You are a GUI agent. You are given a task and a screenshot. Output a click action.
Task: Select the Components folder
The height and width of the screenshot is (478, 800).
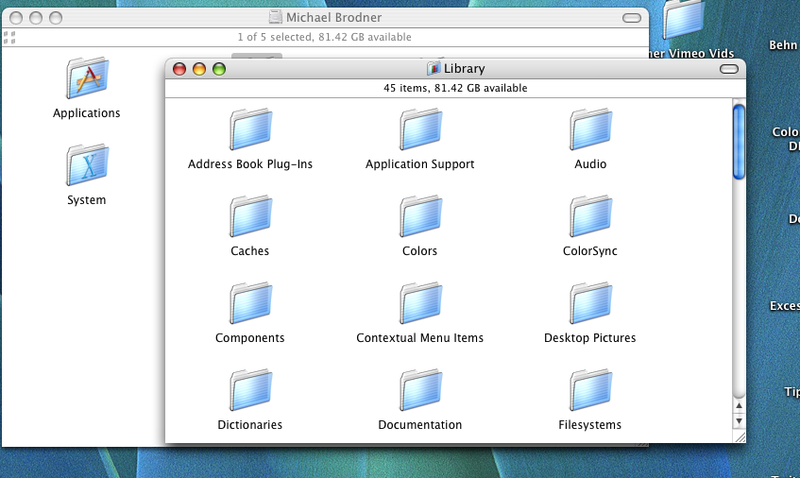coord(250,304)
